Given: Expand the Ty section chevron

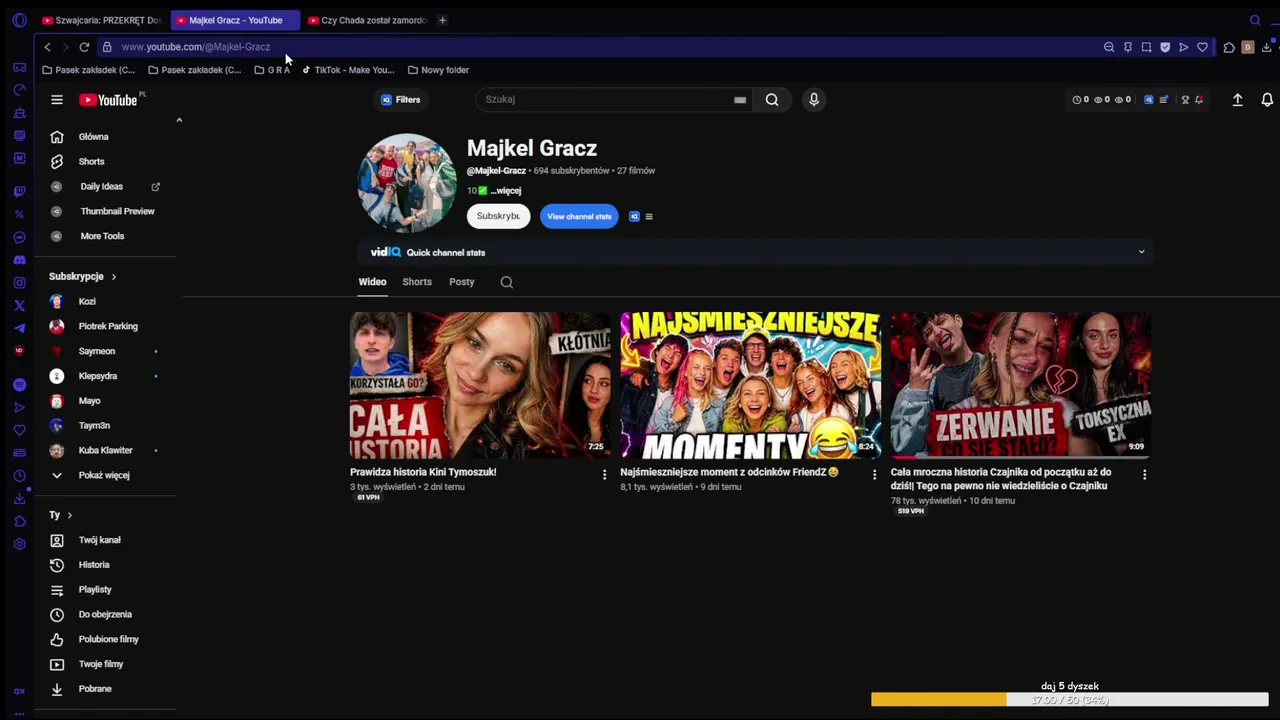Looking at the screenshot, I should [70, 516].
